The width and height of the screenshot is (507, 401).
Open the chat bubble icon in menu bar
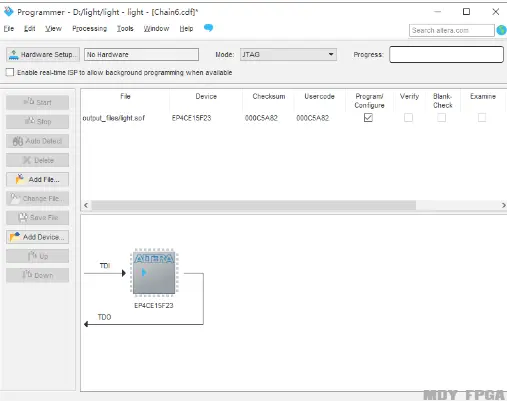coord(208,28)
